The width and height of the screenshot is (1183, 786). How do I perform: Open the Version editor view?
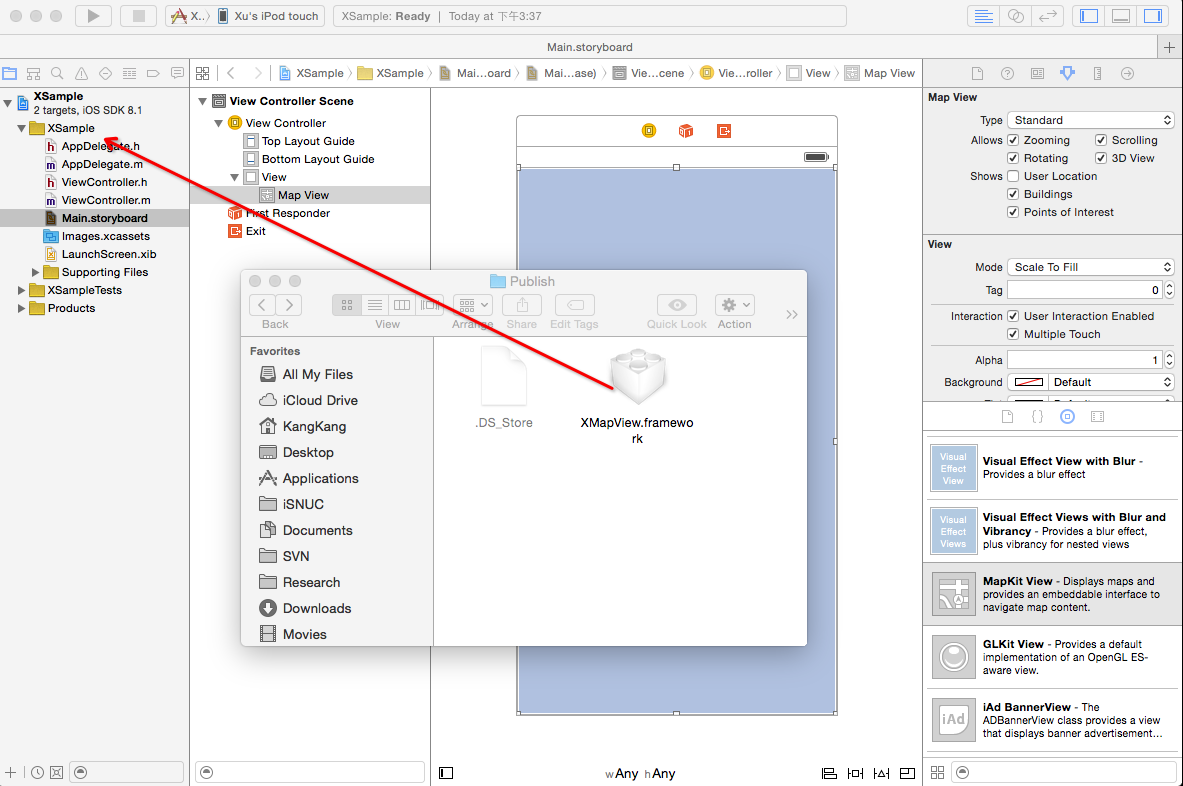(1048, 16)
